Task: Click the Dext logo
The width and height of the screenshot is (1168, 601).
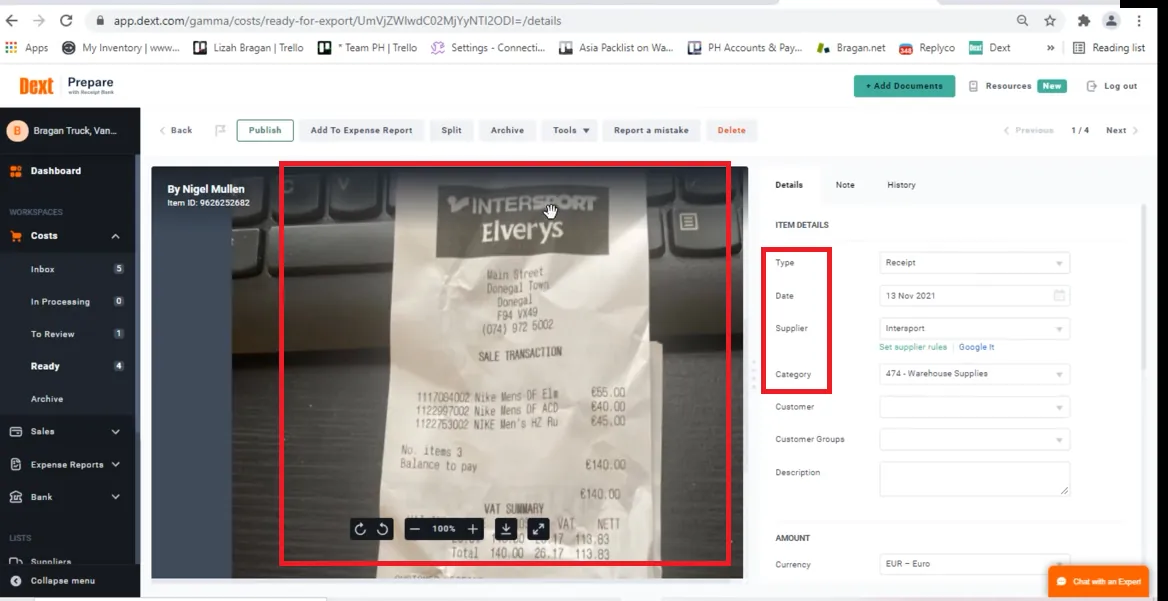Action: (x=36, y=86)
